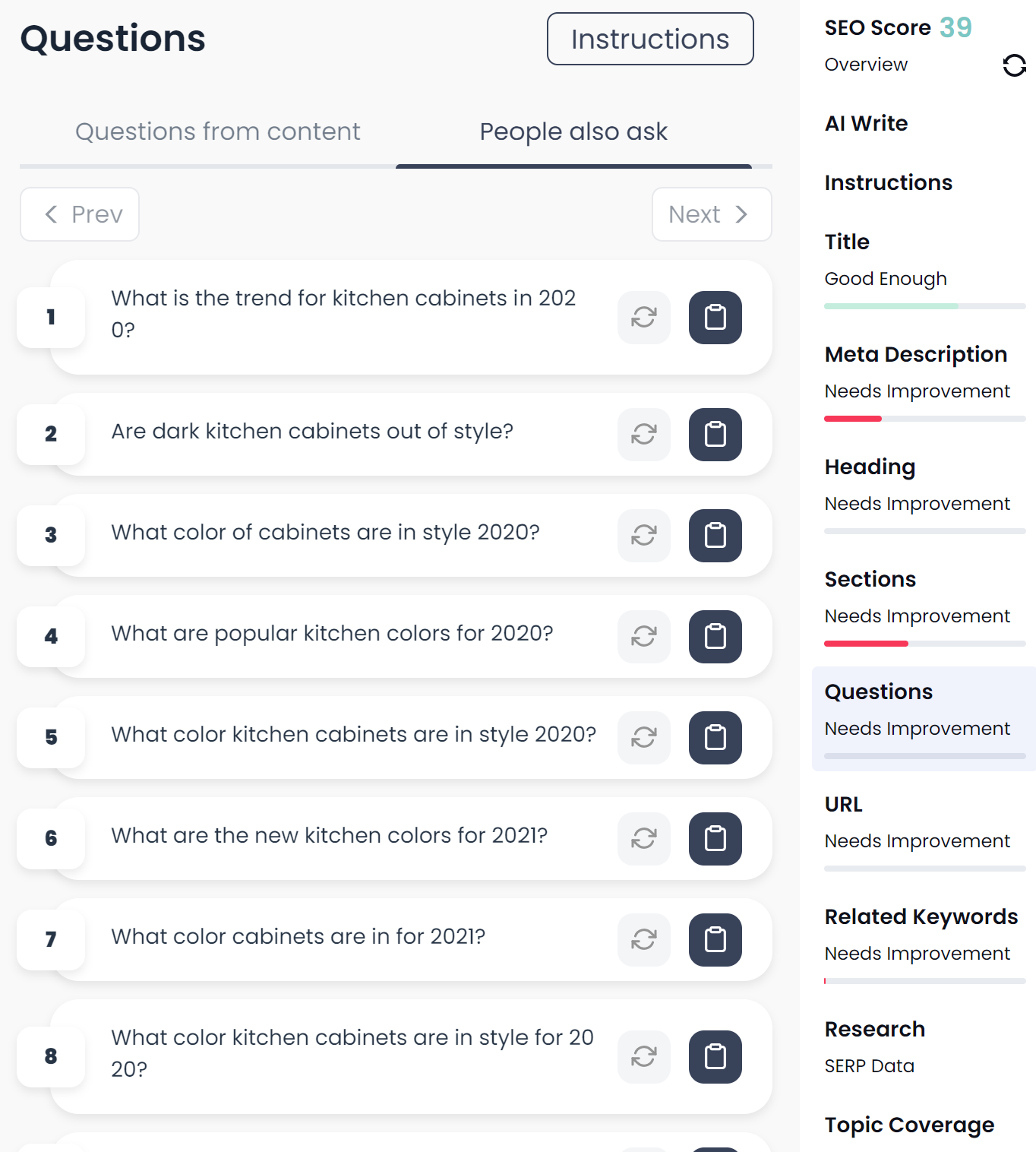Click the Title progress bar
This screenshot has width=1036, height=1152.
924,306
